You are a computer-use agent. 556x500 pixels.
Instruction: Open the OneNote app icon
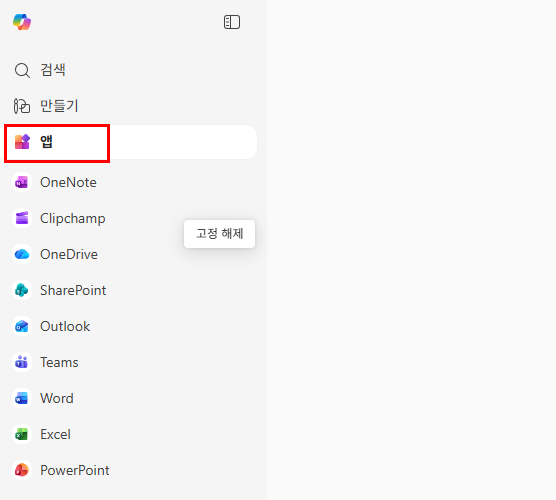click(22, 183)
